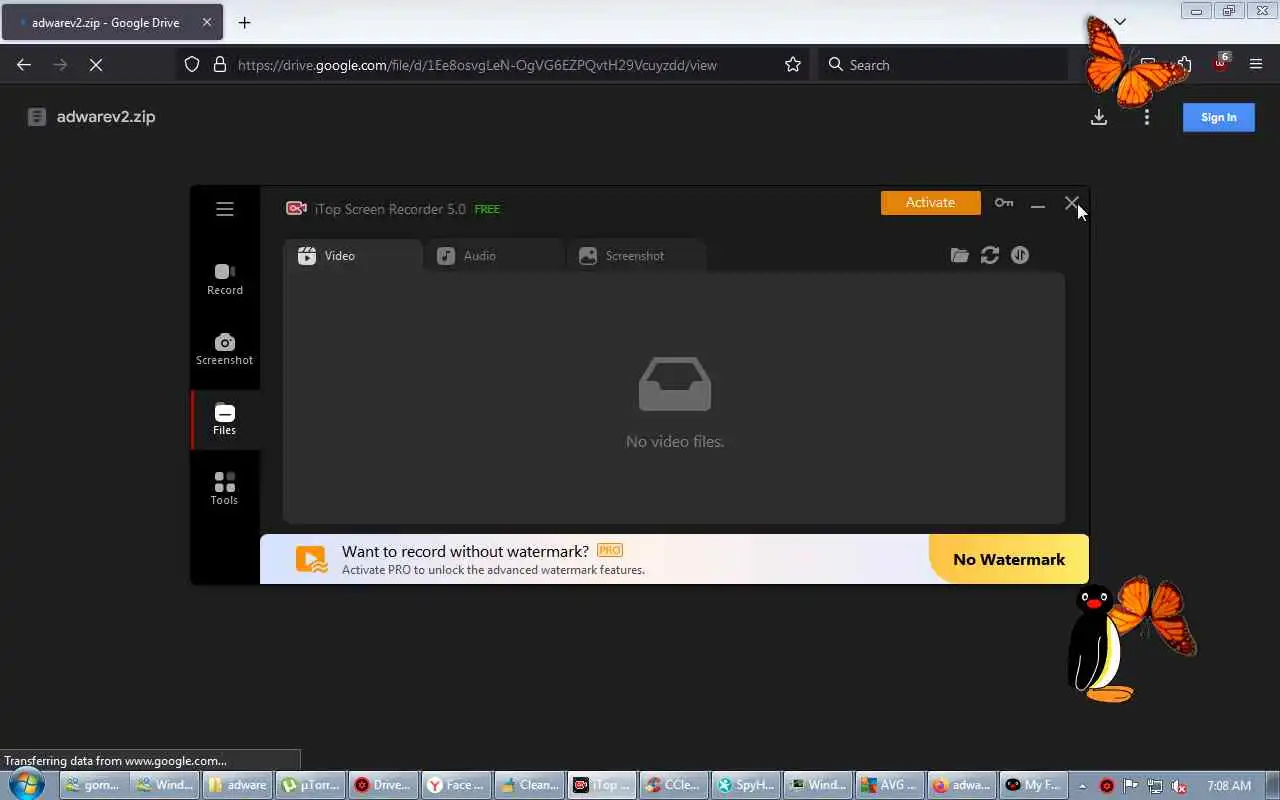Click the license key icon
1280x800 pixels.
1004,203
